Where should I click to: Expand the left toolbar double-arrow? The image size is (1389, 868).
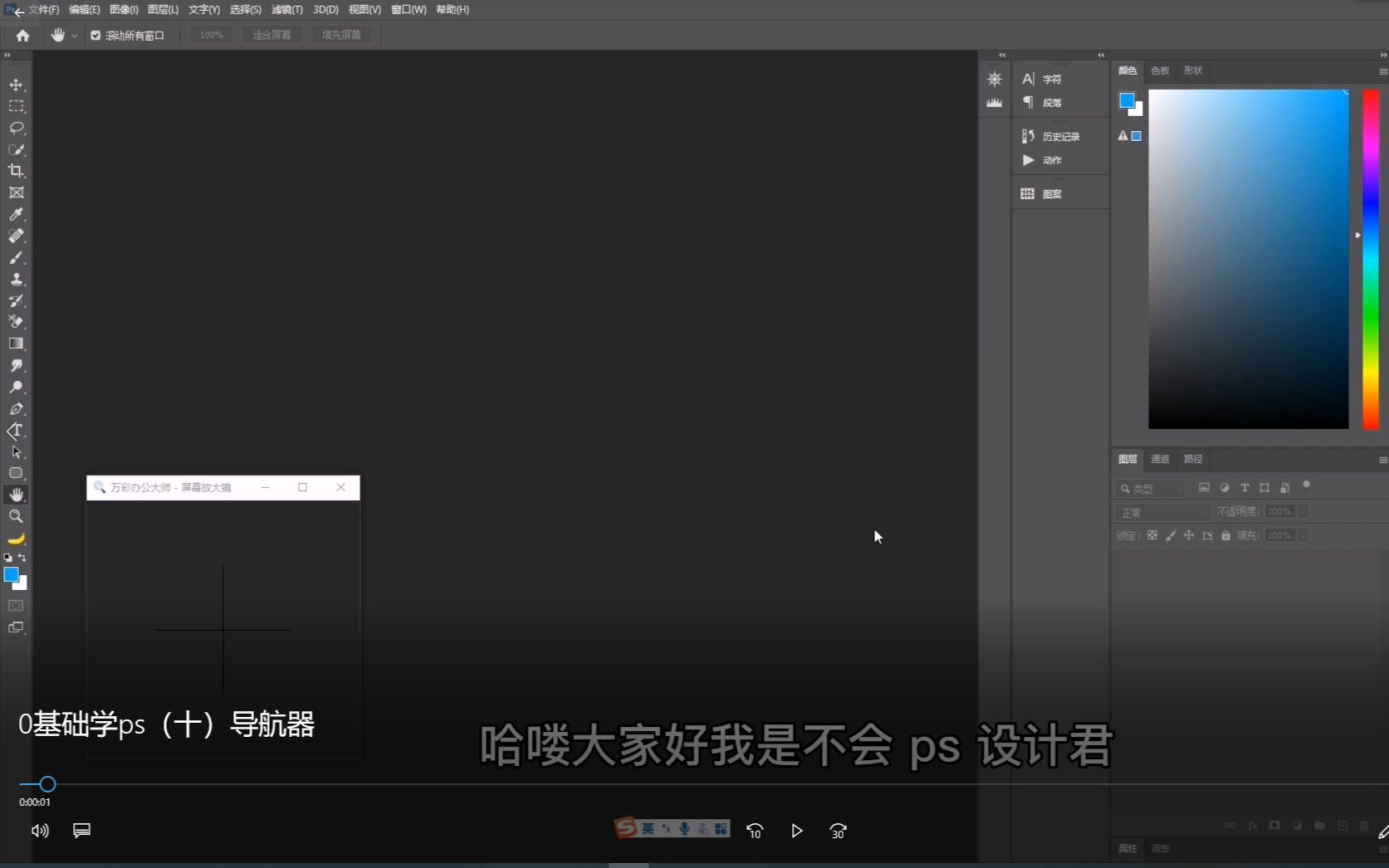pos(7,56)
